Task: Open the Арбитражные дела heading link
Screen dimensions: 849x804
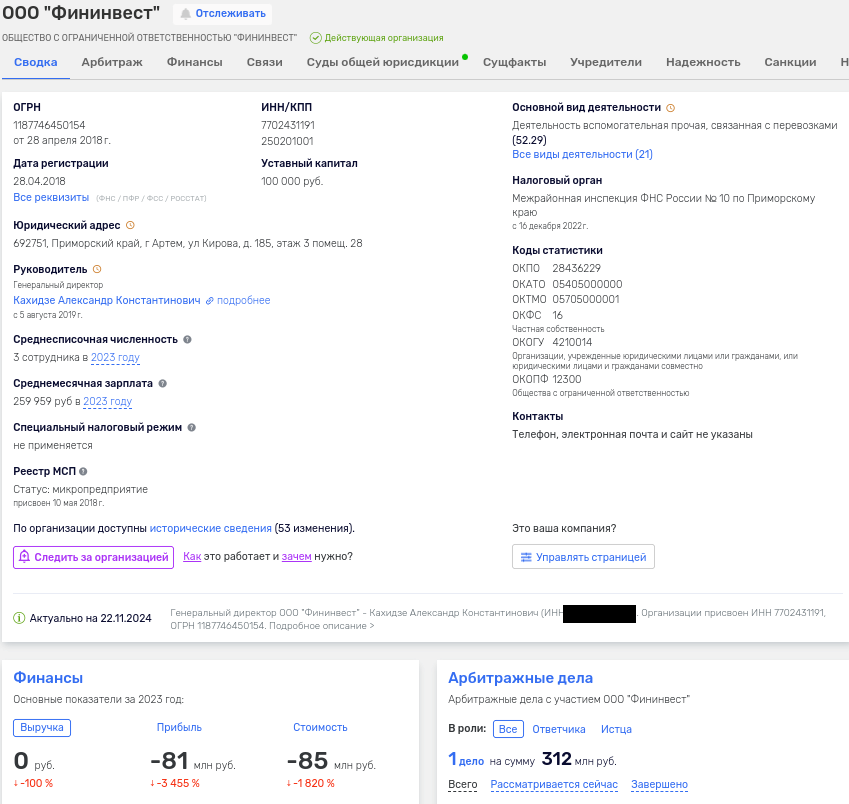Action: pos(520,678)
